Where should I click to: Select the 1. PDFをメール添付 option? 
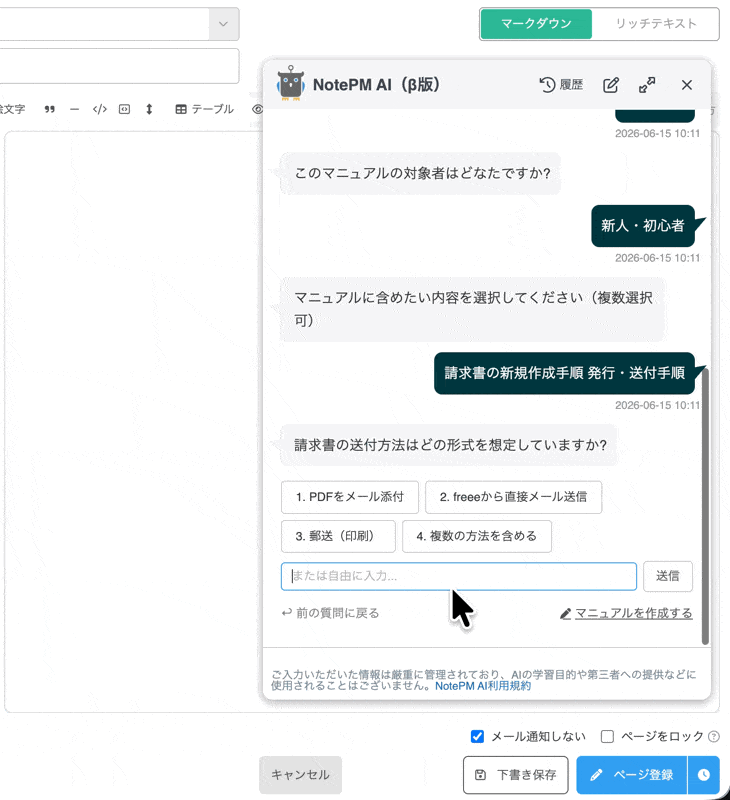(x=349, y=497)
